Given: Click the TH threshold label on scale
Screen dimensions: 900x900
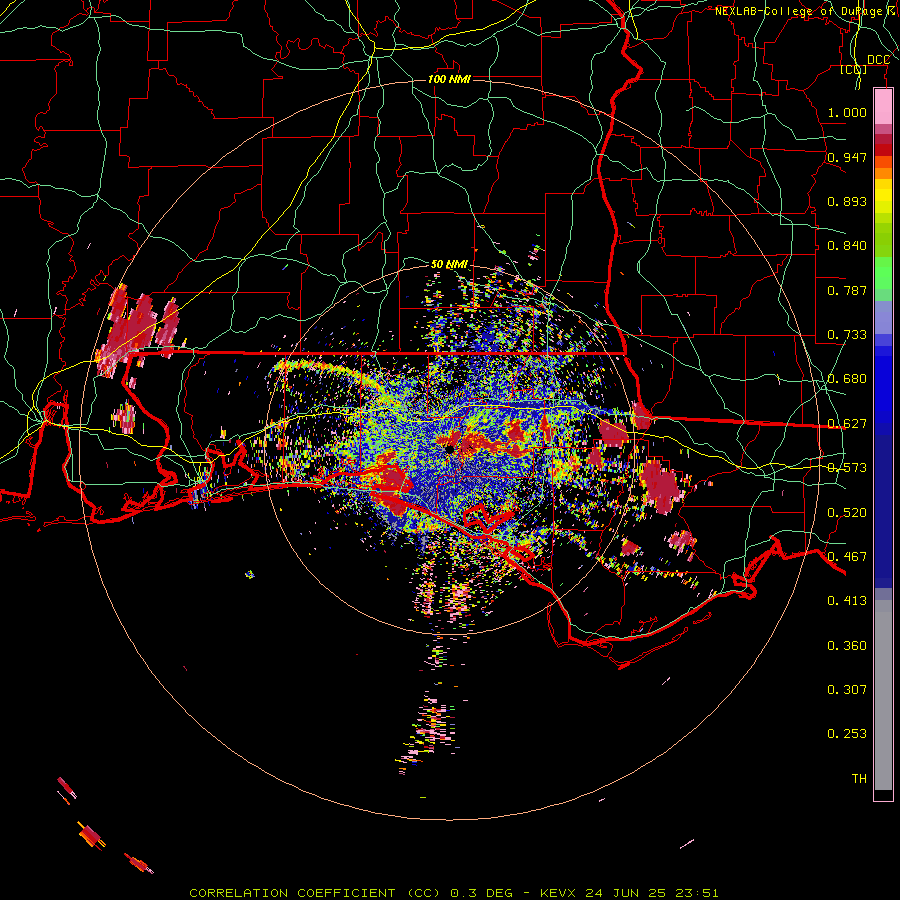Looking at the screenshot, I should pyautogui.click(x=859, y=779).
